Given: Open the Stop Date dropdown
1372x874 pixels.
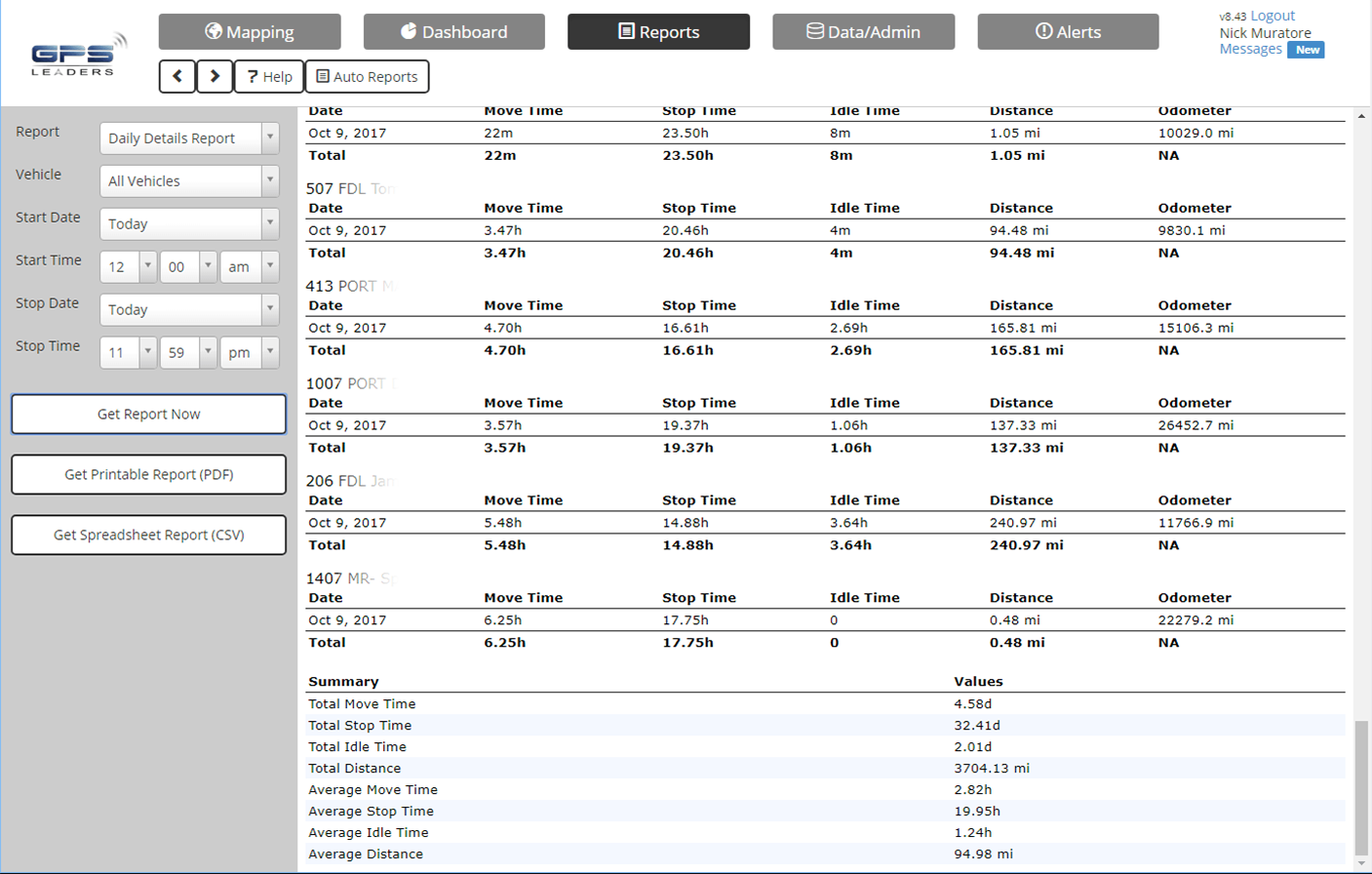Looking at the screenshot, I should pyautogui.click(x=189, y=309).
